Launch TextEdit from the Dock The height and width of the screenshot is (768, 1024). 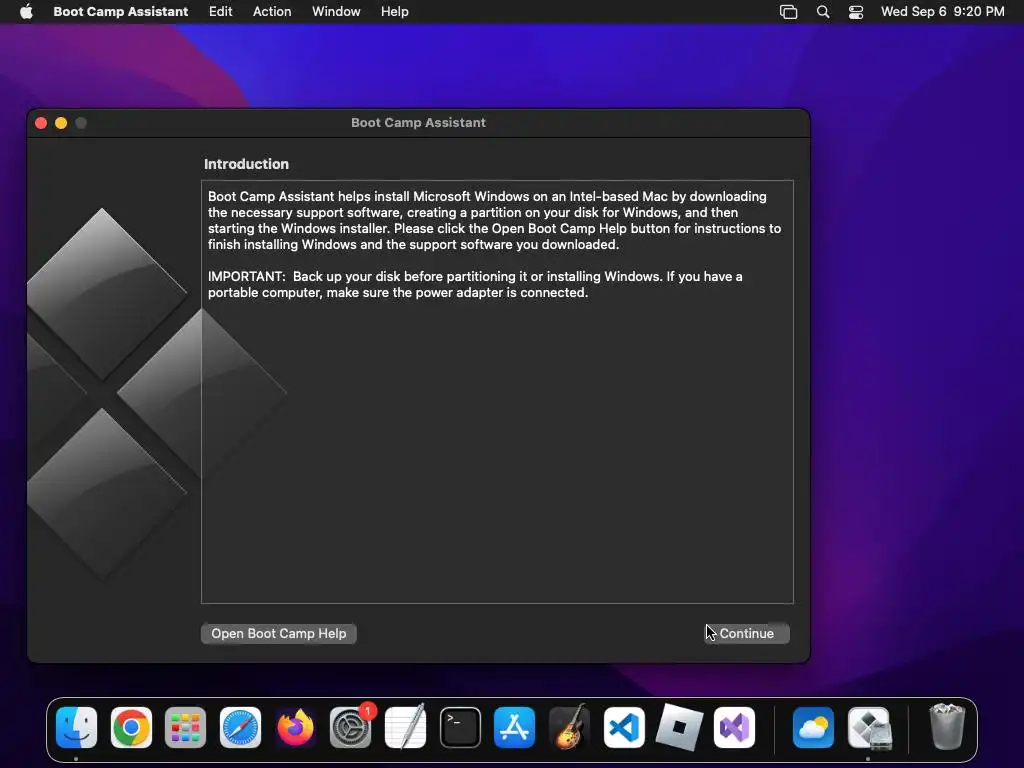pyautogui.click(x=406, y=728)
